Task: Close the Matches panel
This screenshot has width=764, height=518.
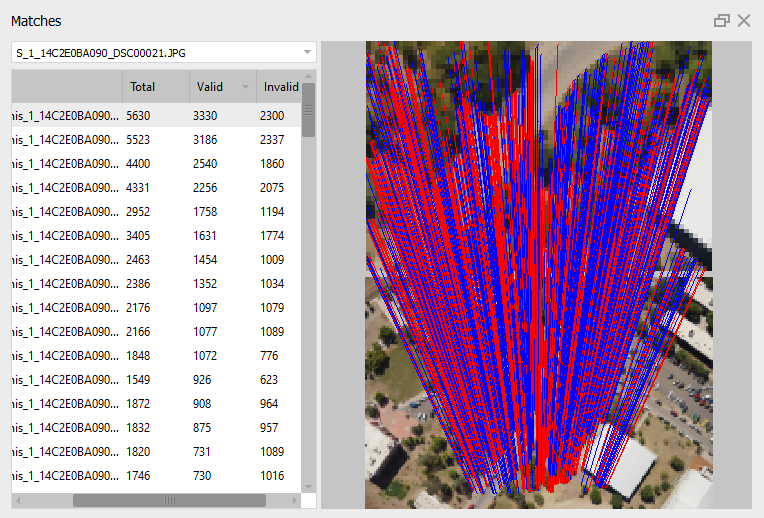Action: tap(744, 21)
